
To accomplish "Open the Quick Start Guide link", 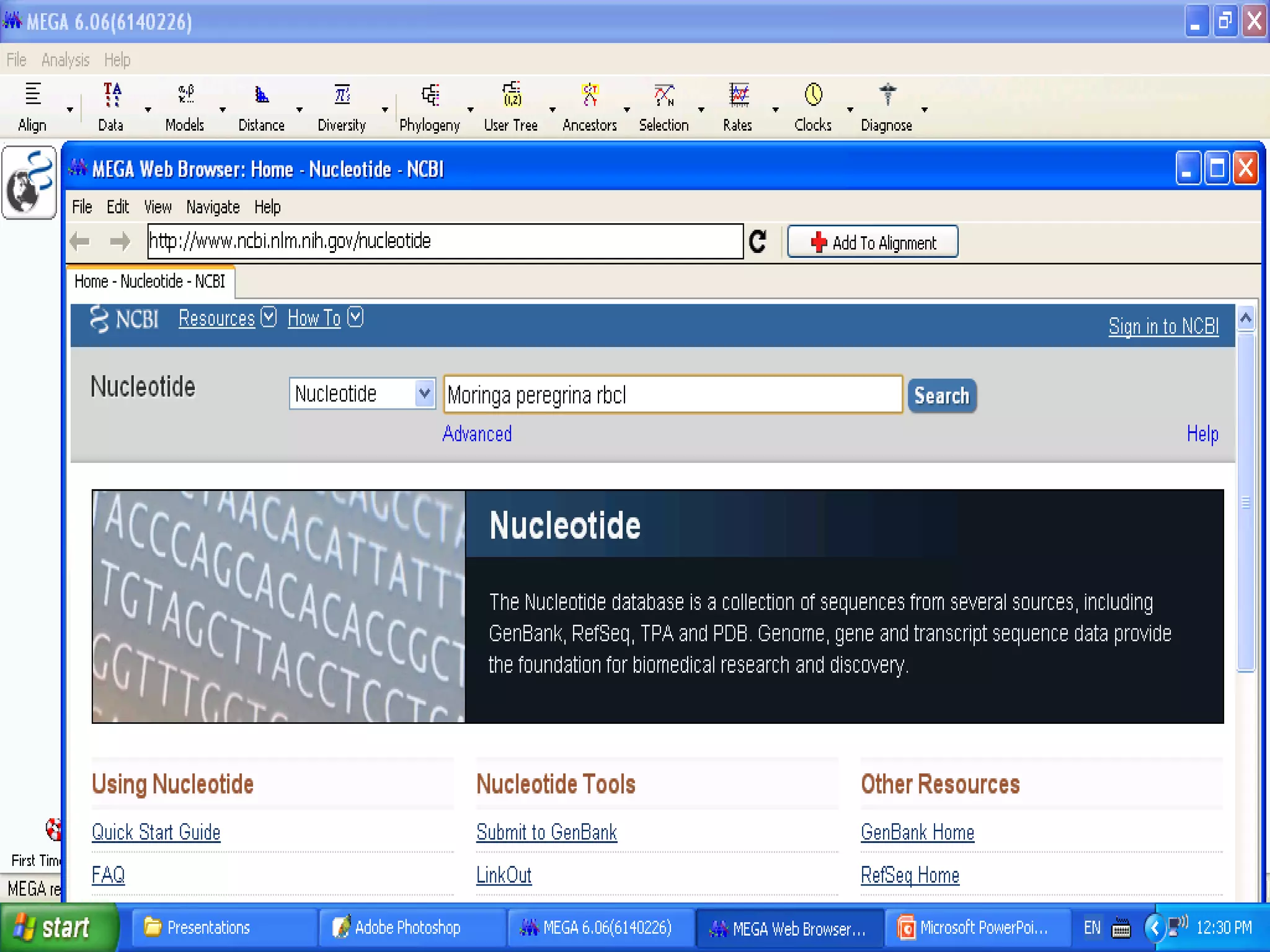I will [x=156, y=832].
